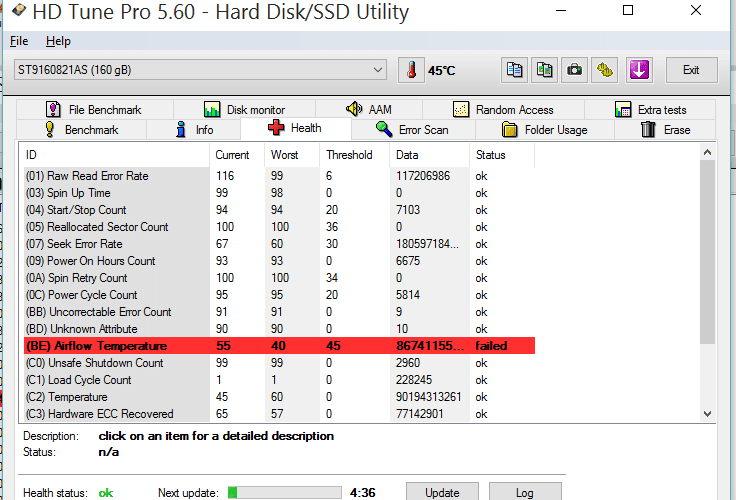Switch to the File Benchmark tab
Screen dimensions: 736x500
pos(94,110)
